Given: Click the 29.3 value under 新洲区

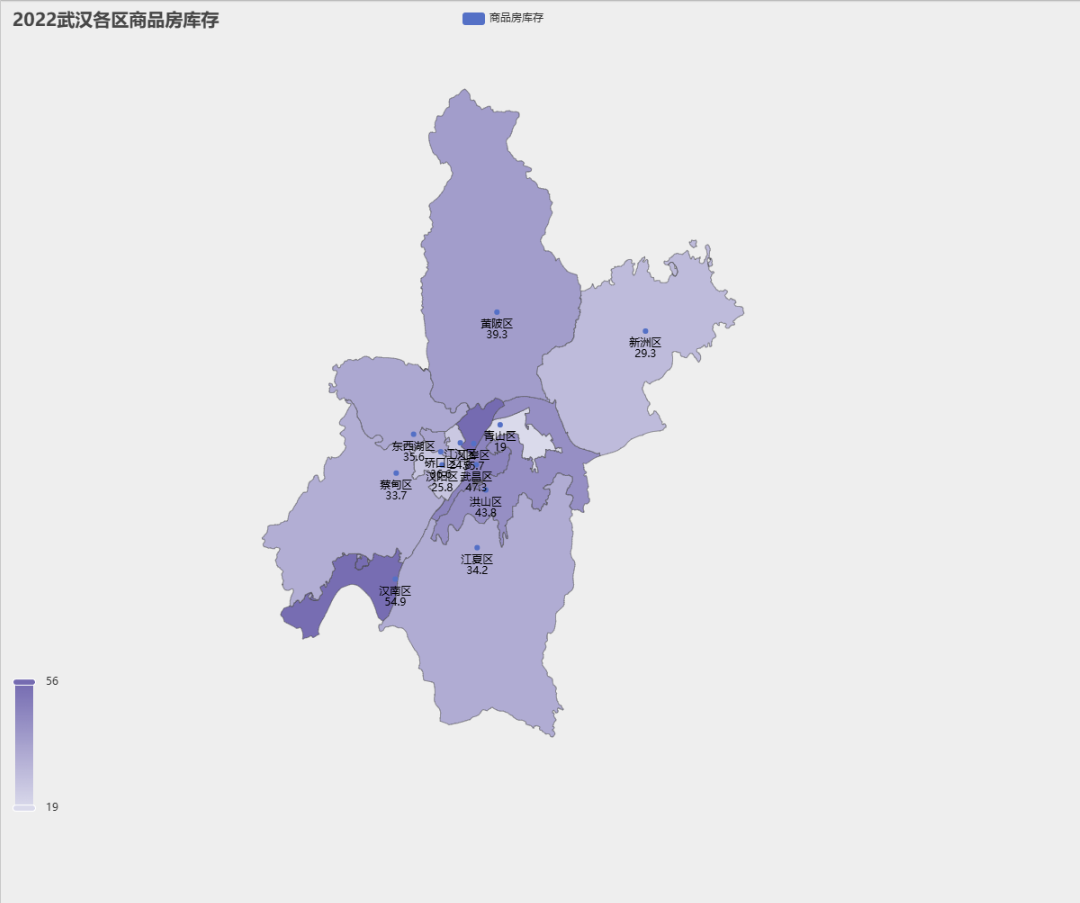Looking at the screenshot, I should (x=645, y=353).
